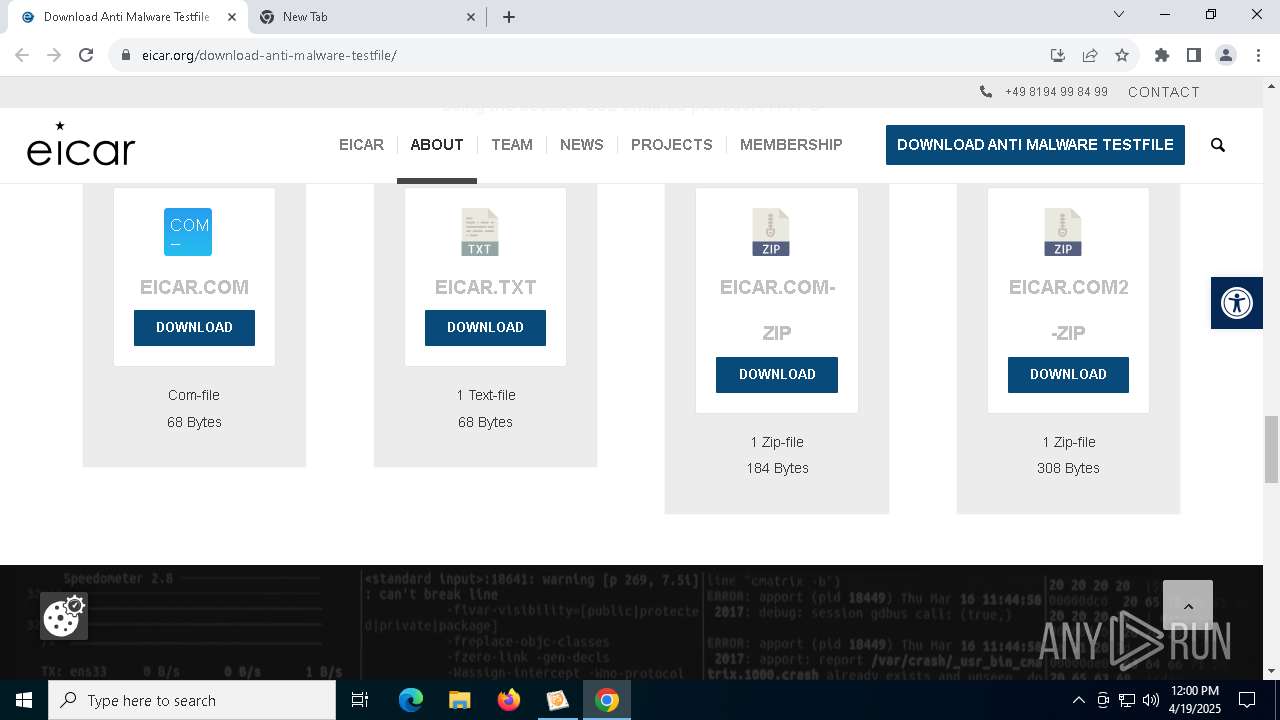
Task: Close the Download Anti Malware Testfile tab
Action: point(231,17)
